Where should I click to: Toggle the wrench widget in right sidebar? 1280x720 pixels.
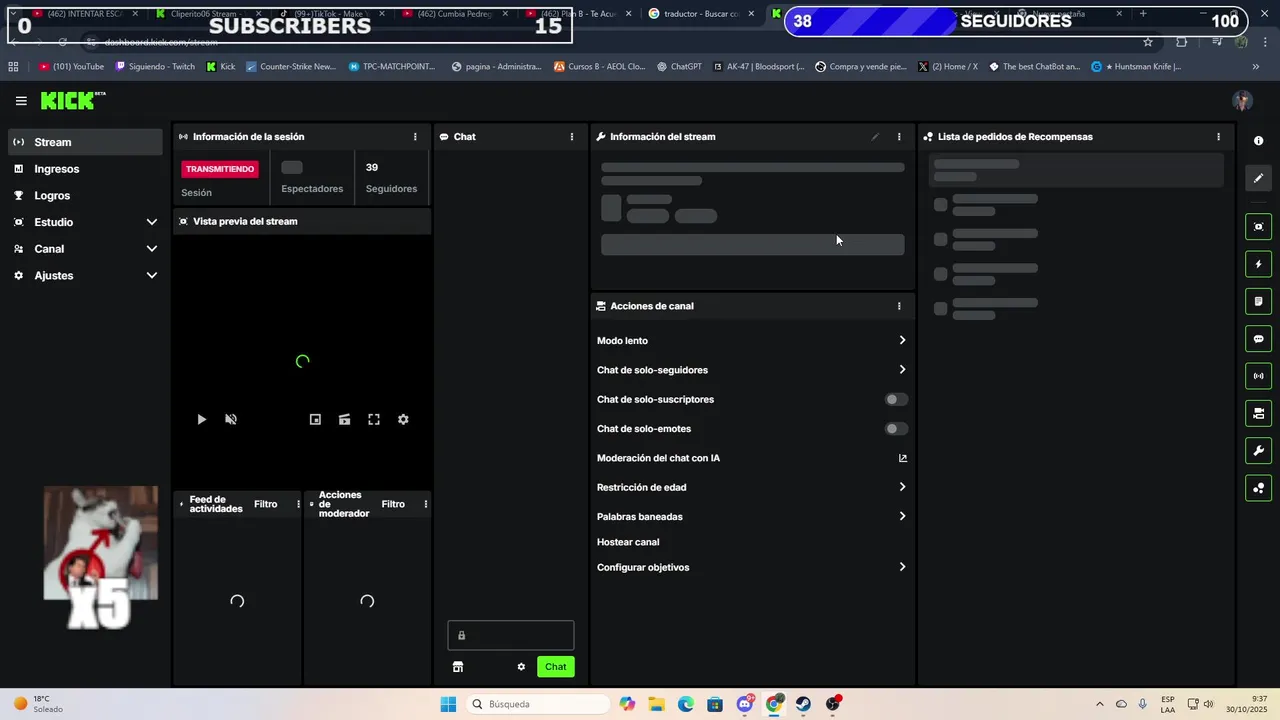coord(1258,451)
